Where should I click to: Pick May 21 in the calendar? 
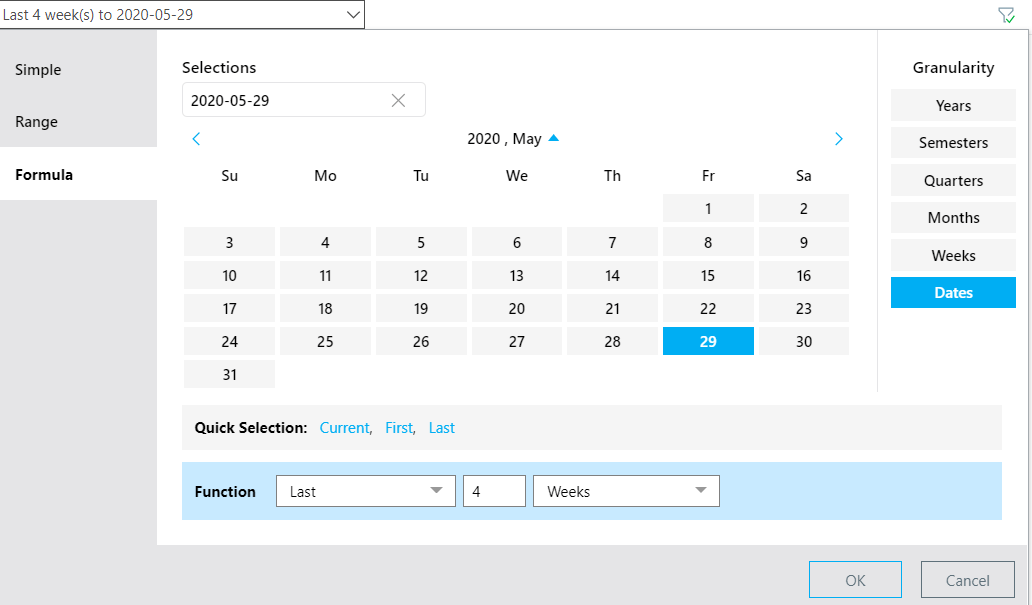click(x=612, y=308)
